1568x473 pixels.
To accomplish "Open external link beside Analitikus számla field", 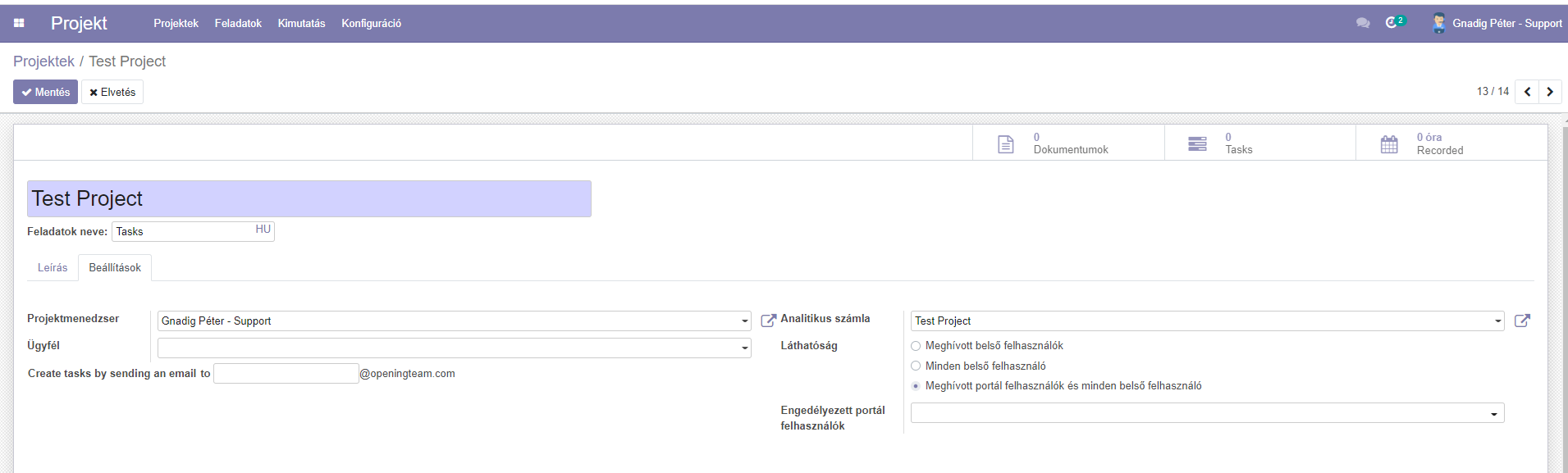I will click(x=1522, y=321).
